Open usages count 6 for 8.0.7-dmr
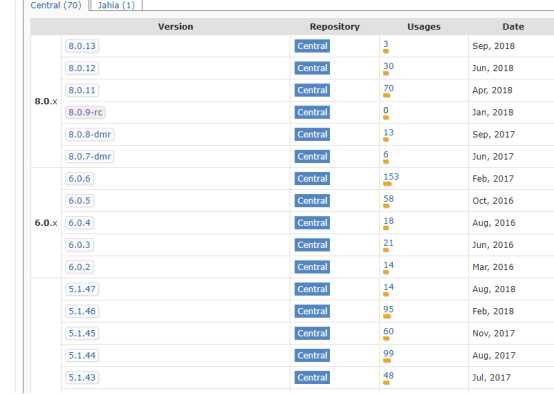 (386, 154)
